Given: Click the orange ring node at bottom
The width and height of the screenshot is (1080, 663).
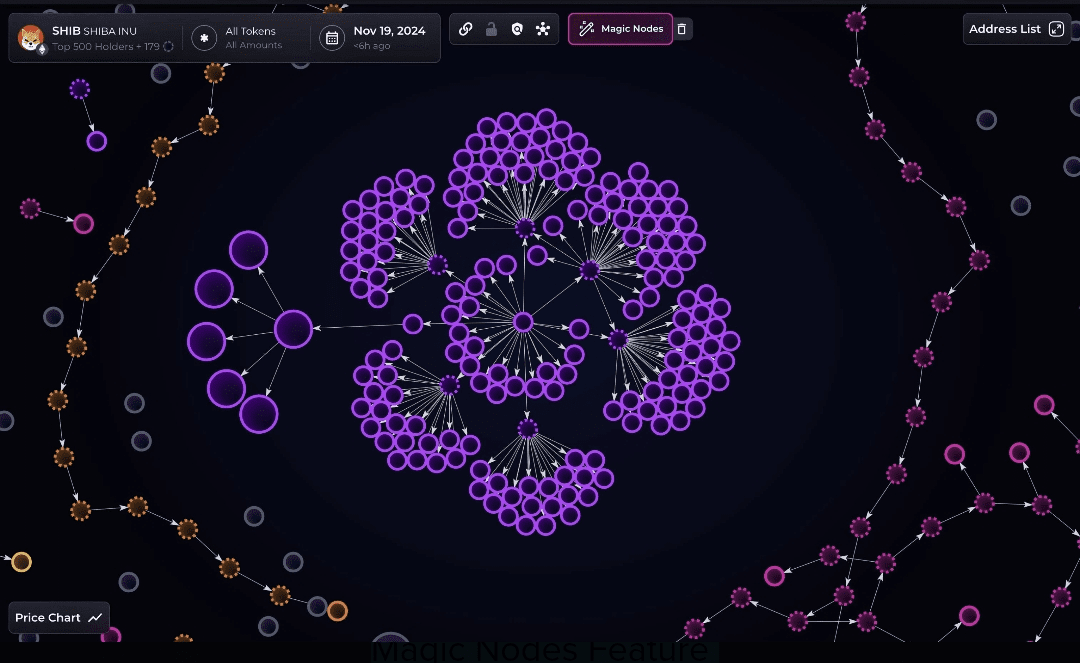Looking at the screenshot, I should [x=338, y=610].
